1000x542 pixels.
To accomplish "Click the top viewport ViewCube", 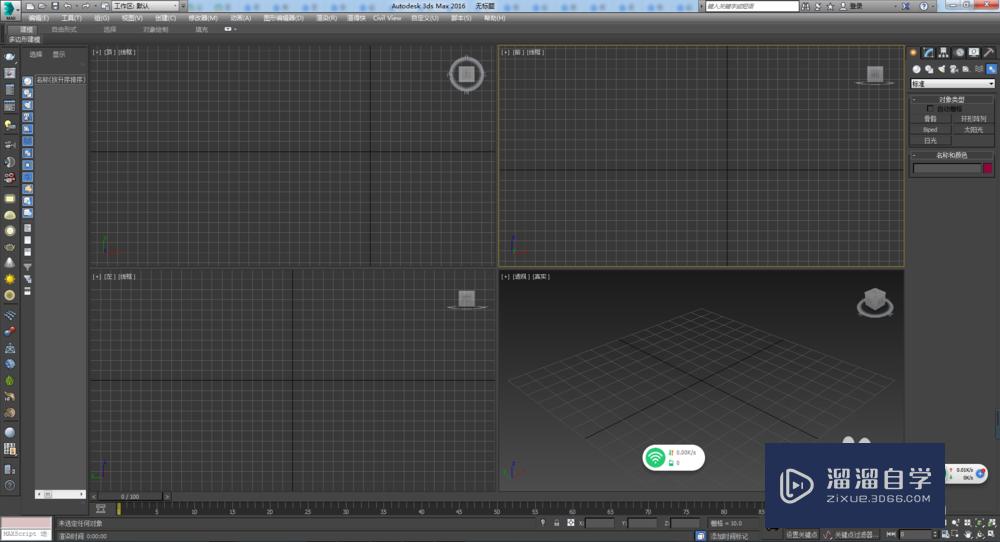I will click(x=466, y=72).
